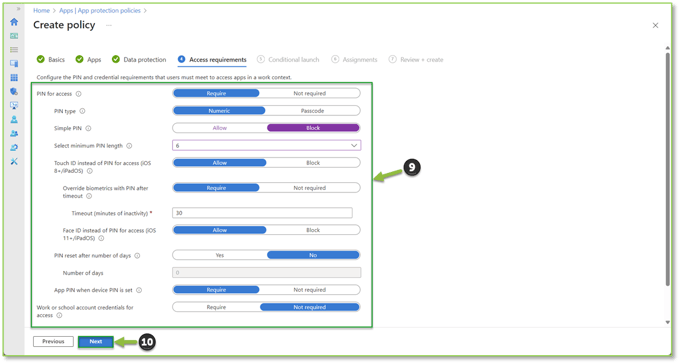The width and height of the screenshot is (680, 364).
Task: Open the Apps grid icon in sidebar
Action: [x=14, y=78]
